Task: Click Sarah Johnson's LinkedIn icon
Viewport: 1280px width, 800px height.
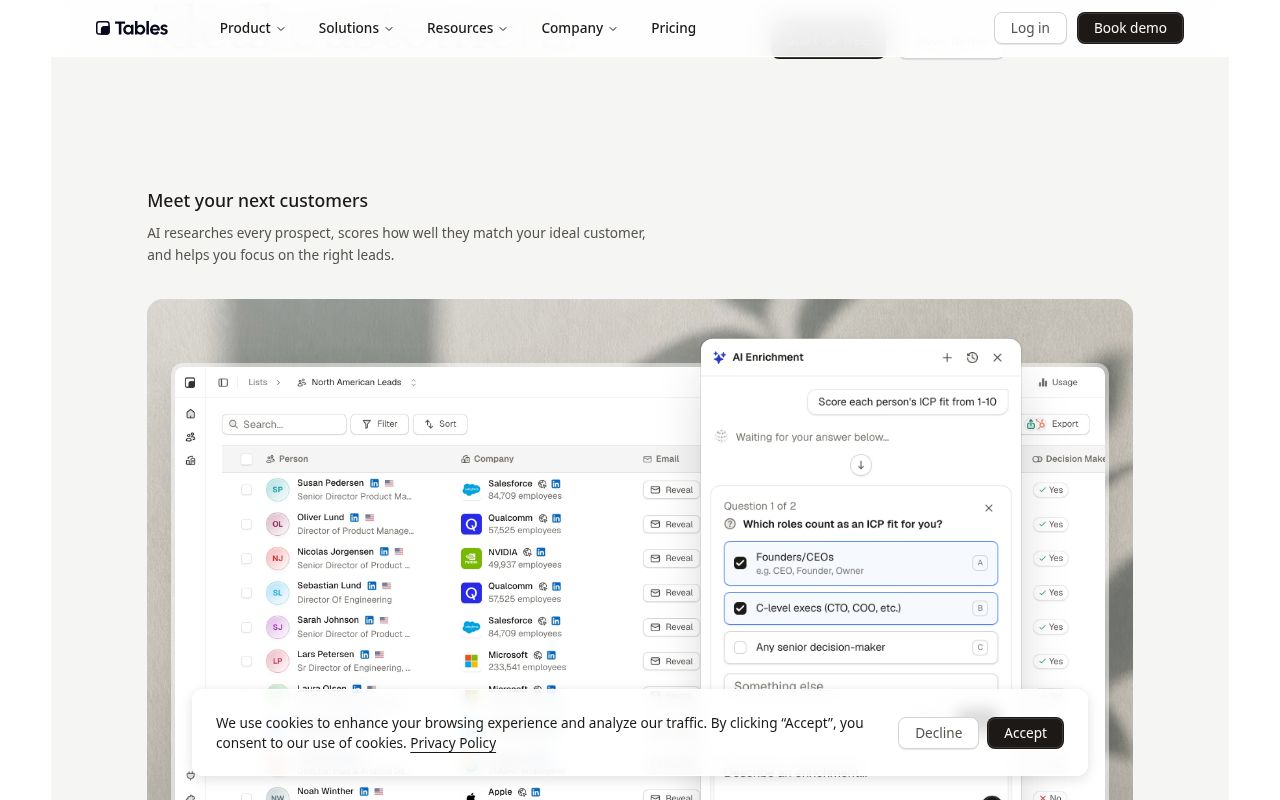Action: click(369, 620)
